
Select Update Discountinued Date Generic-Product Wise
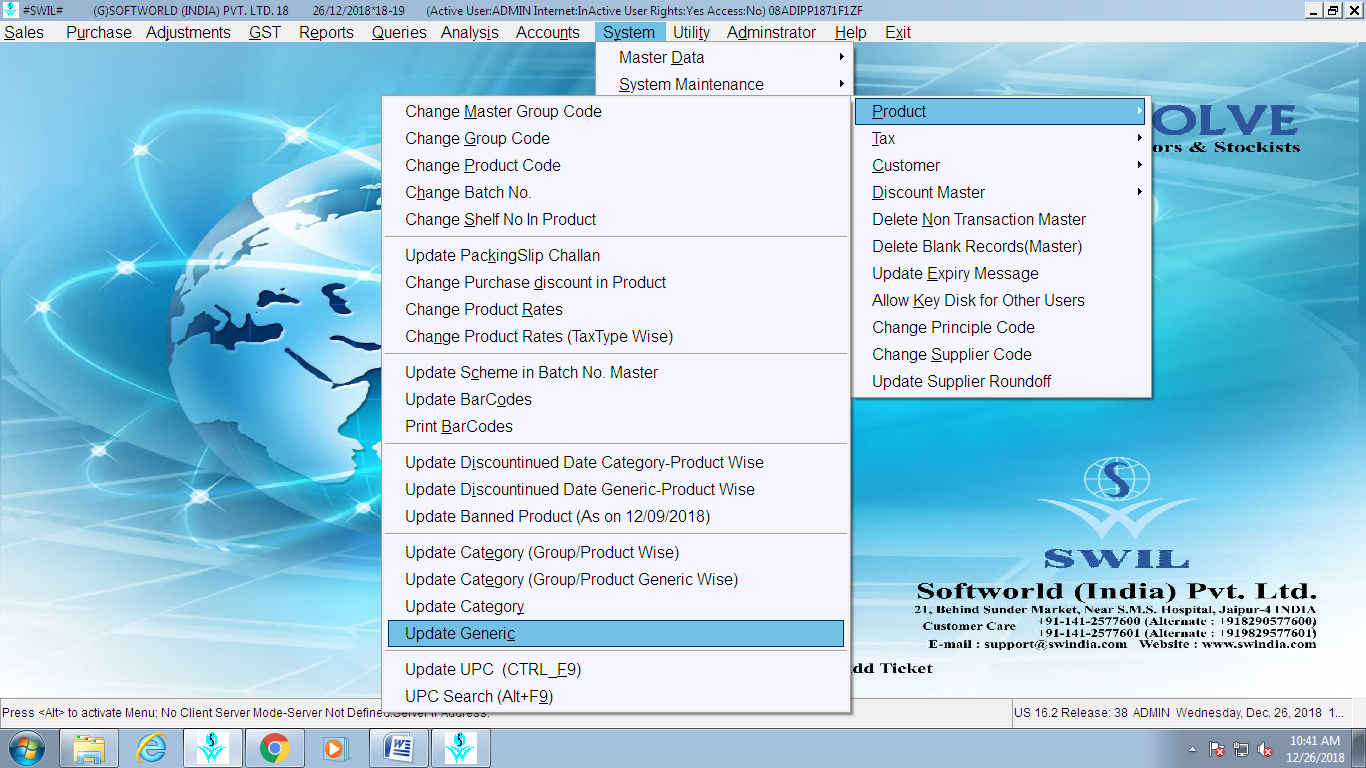click(616, 489)
